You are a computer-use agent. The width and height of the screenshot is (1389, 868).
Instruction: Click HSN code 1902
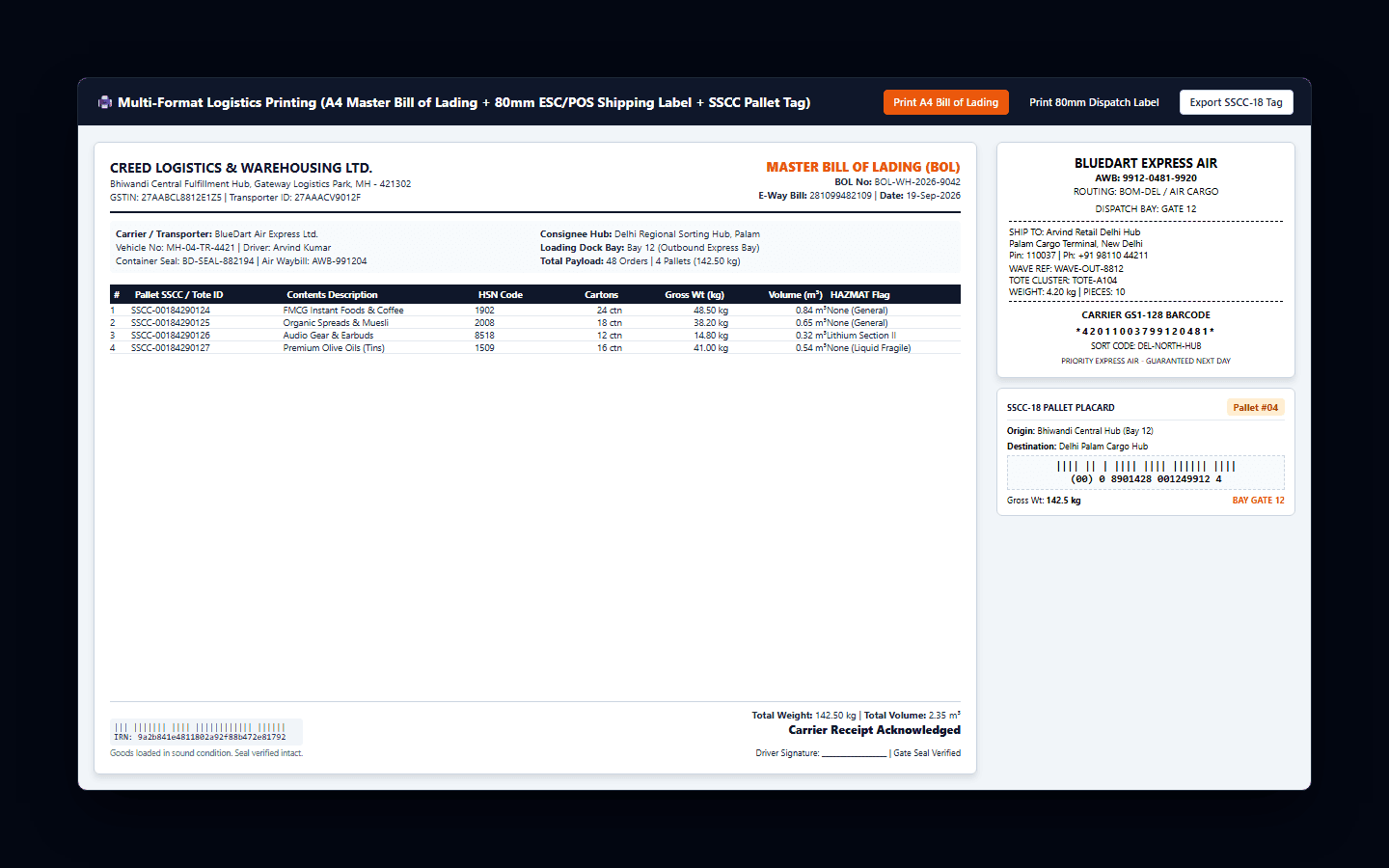484,311
